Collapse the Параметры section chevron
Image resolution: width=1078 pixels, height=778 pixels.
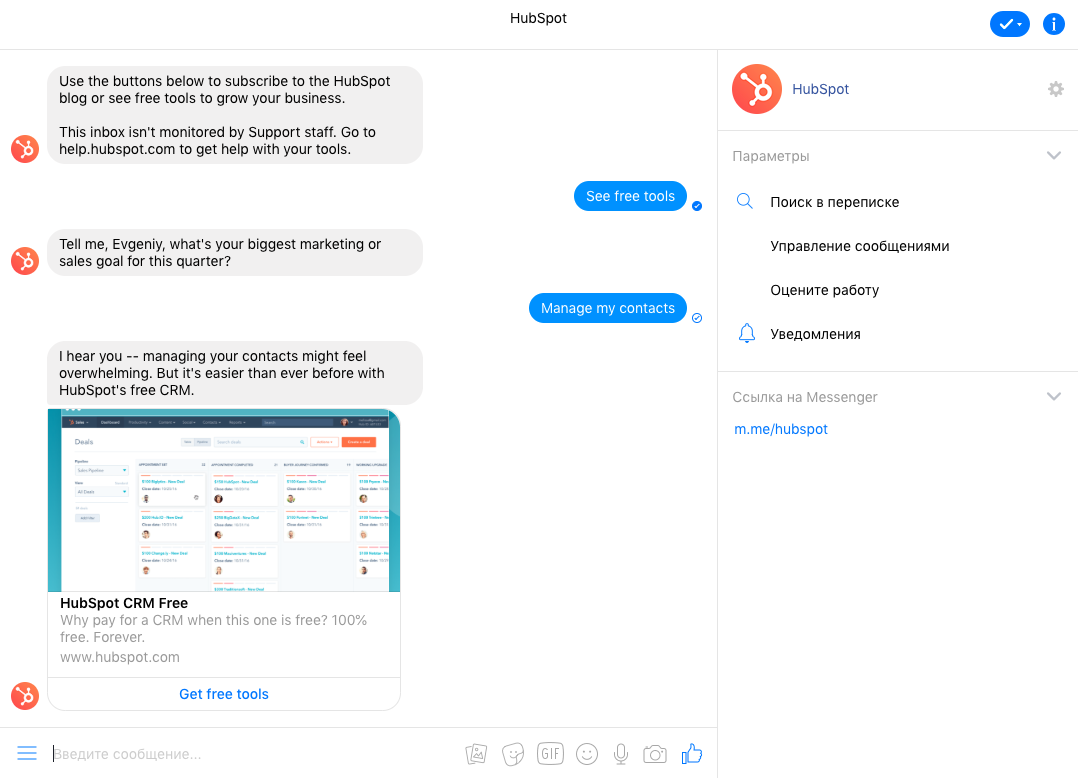1053,156
